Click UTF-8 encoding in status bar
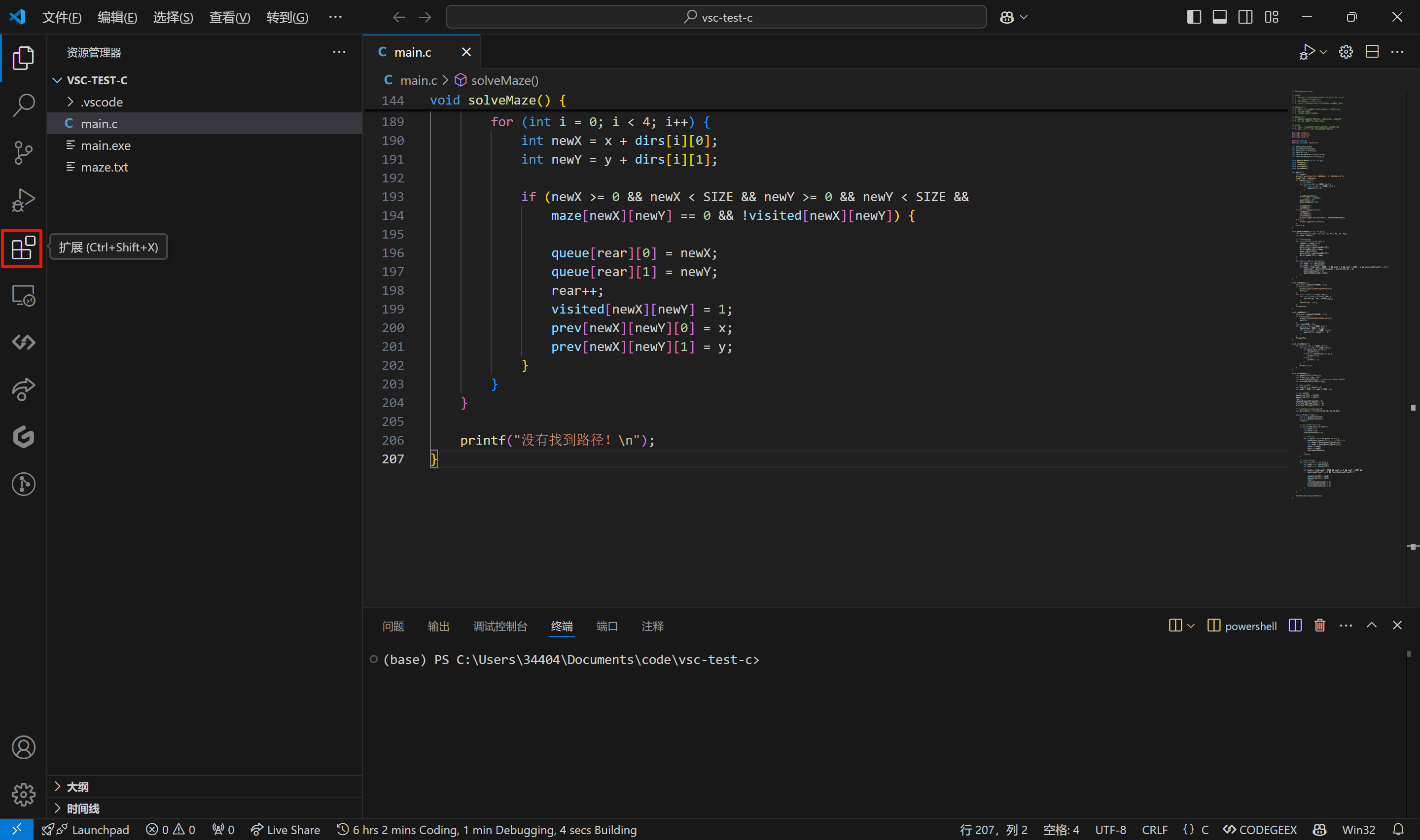1420x840 pixels. click(1110, 830)
